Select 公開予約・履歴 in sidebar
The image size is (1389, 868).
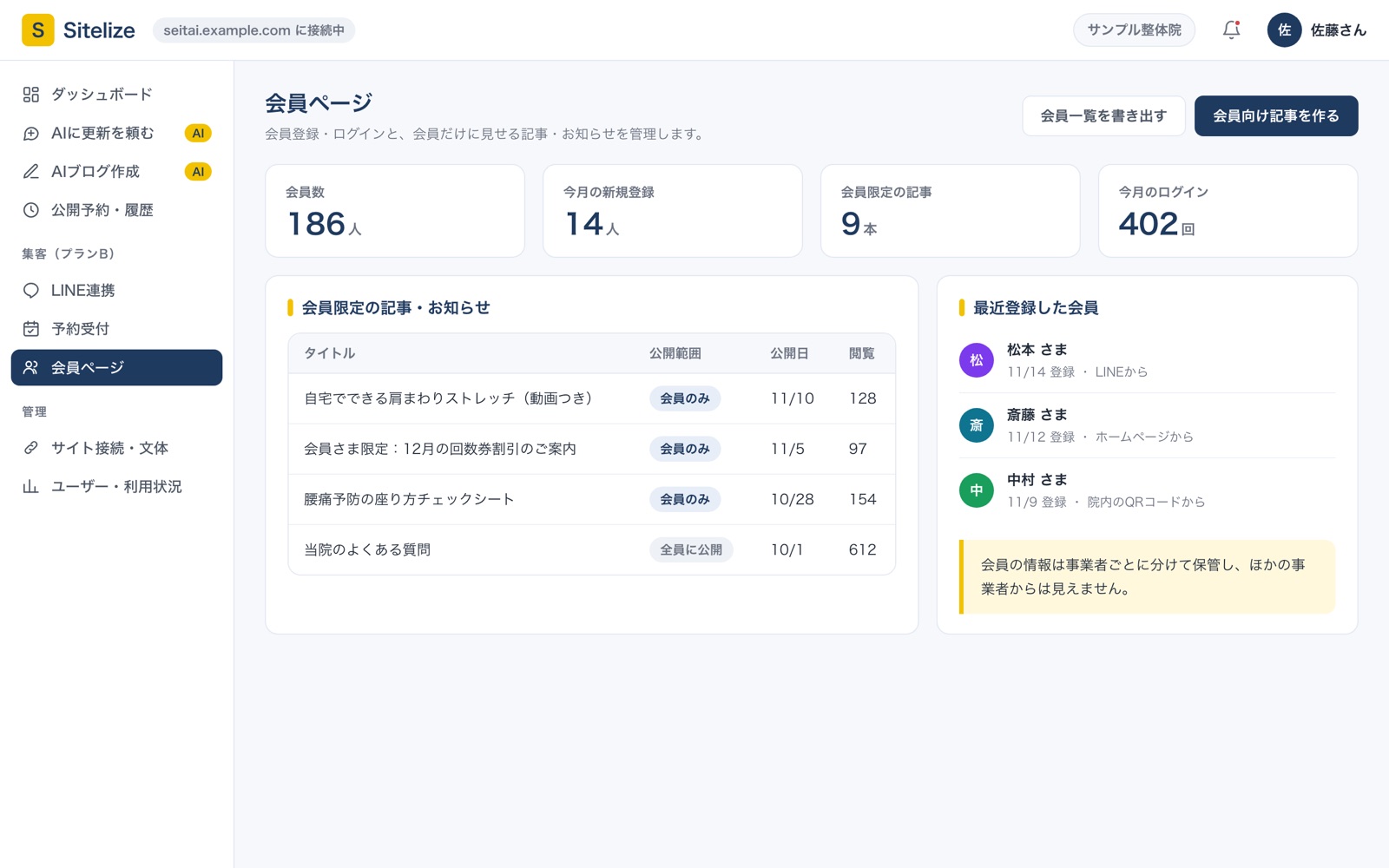(116, 210)
